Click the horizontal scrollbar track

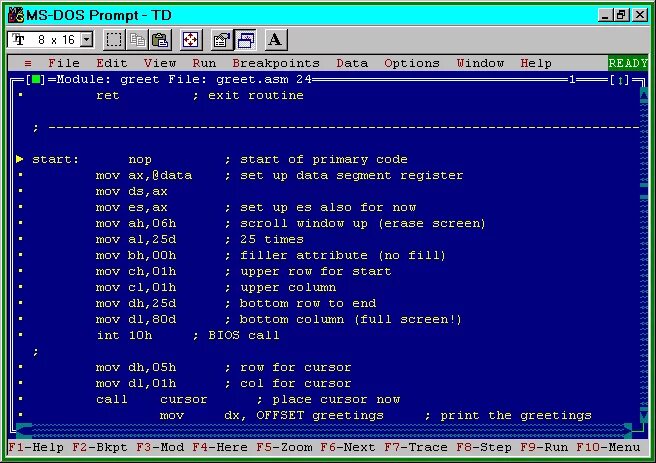[x=328, y=430]
